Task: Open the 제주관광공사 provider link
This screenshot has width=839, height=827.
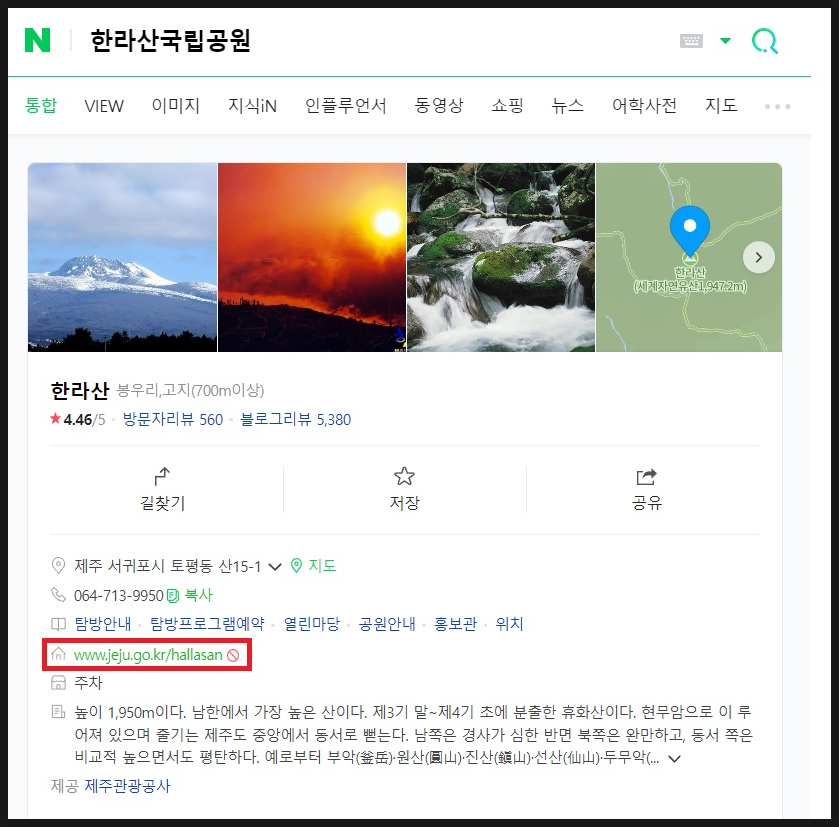Action: (127, 786)
